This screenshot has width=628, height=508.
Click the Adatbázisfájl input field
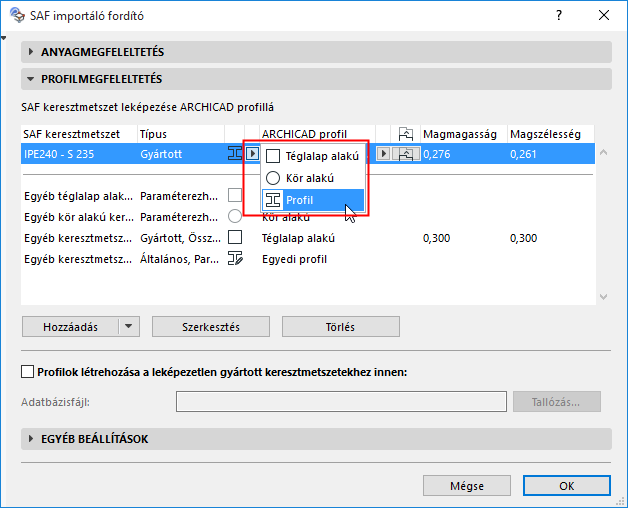tap(341, 401)
